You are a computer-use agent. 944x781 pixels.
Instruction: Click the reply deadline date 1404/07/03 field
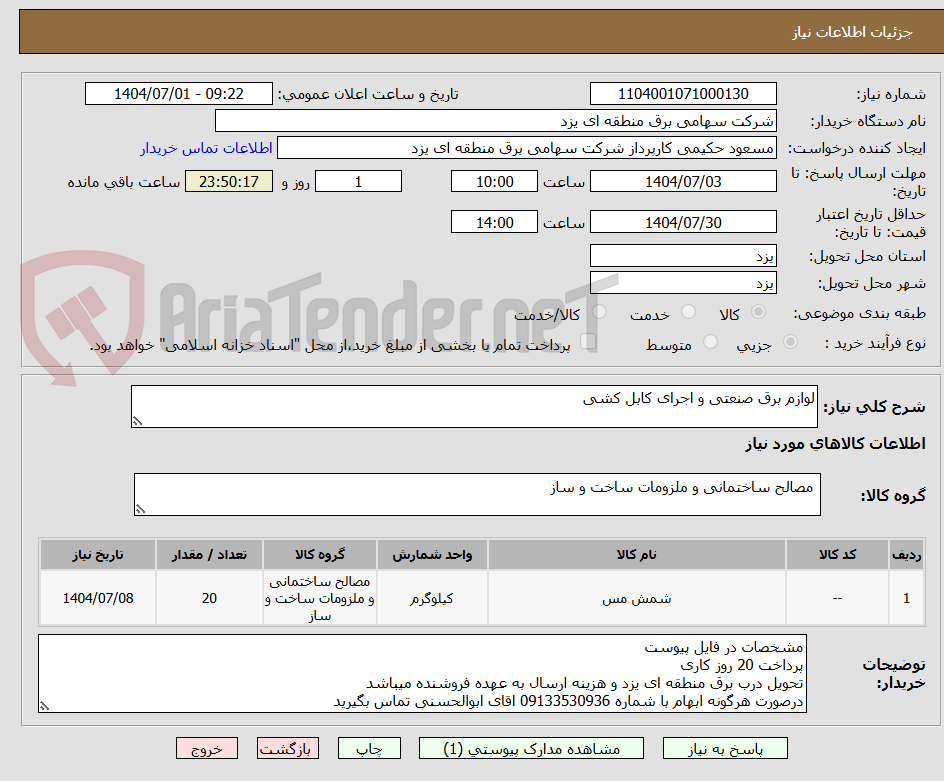click(683, 181)
